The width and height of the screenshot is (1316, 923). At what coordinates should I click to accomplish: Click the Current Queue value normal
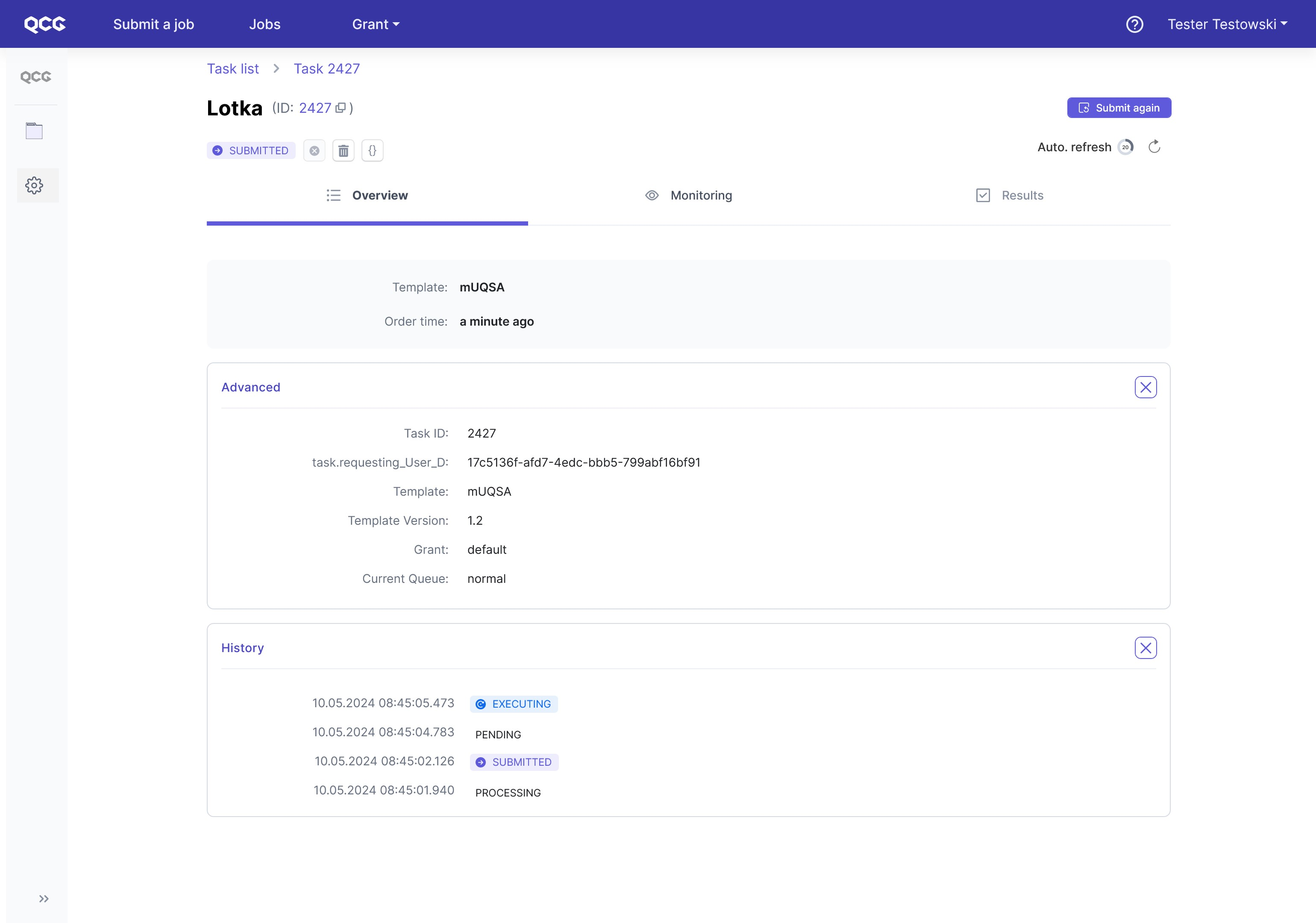point(486,579)
